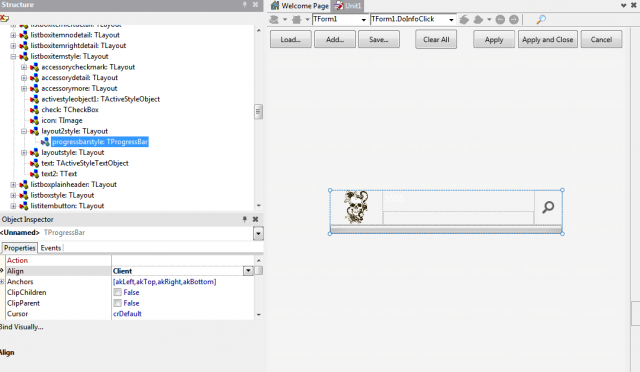640x372 pixels.
Task: Toggle the ClipParent checkbox
Action: [118, 303]
